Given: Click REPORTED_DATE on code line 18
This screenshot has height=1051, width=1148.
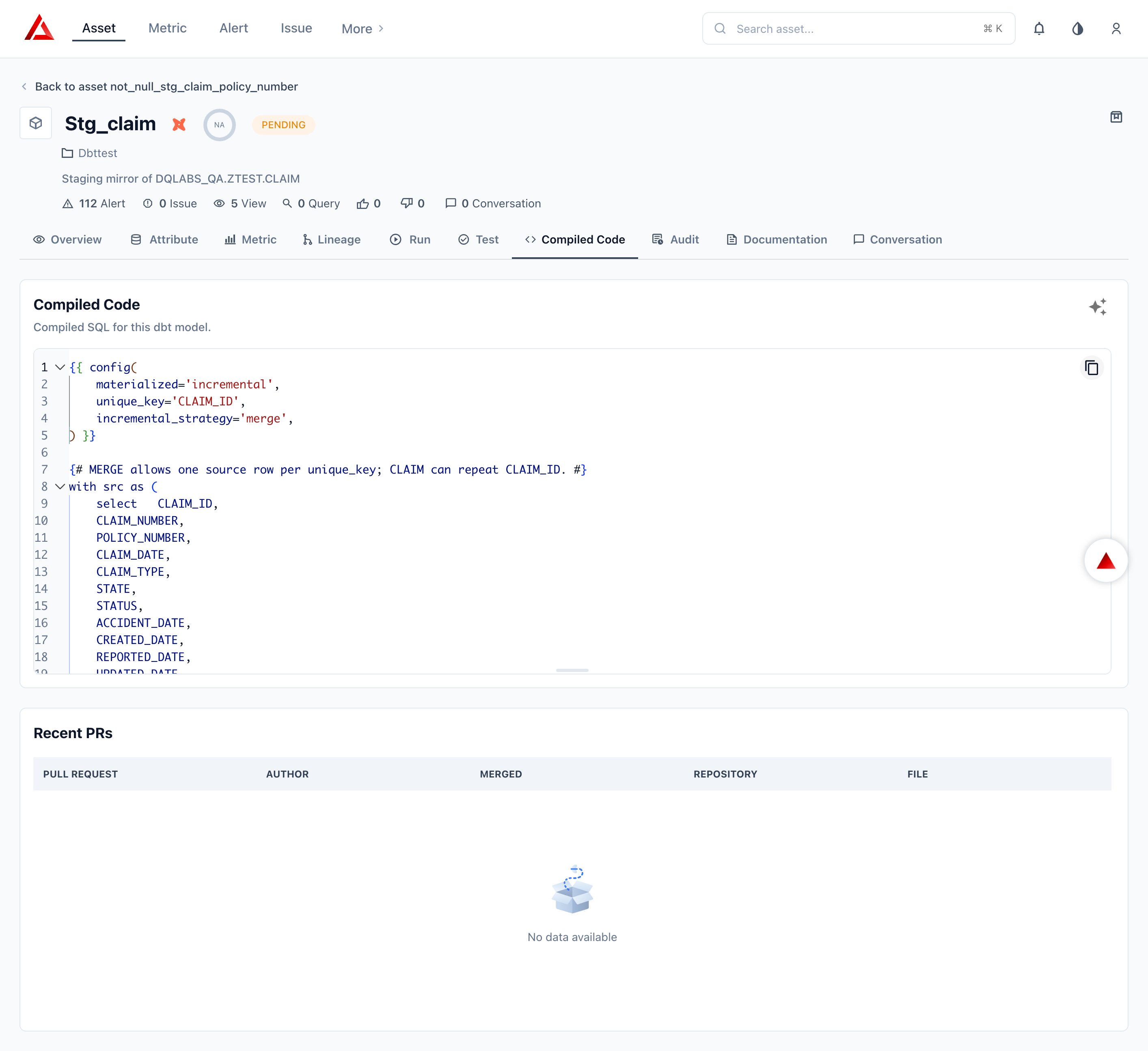Looking at the screenshot, I should 140,658.
